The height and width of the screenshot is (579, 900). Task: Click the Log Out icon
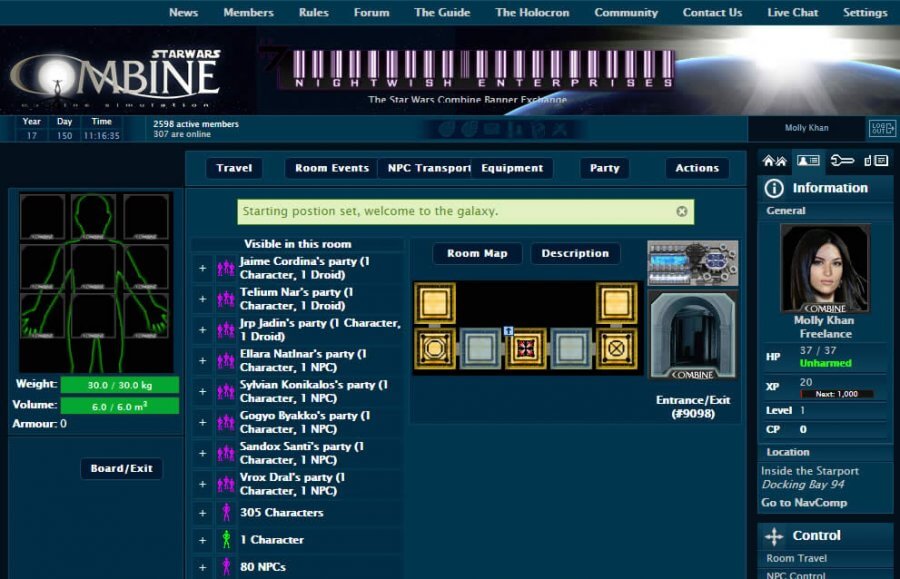(882, 128)
